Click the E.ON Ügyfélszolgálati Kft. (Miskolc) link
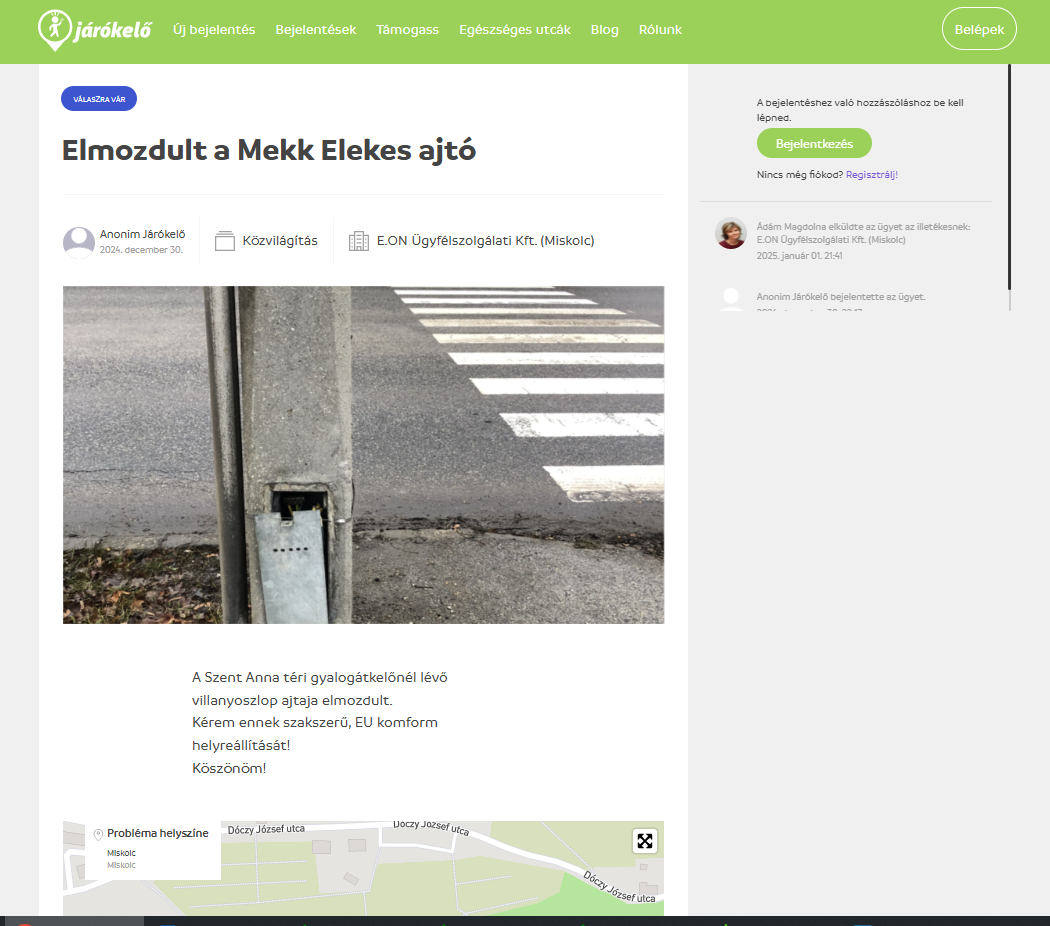 485,241
